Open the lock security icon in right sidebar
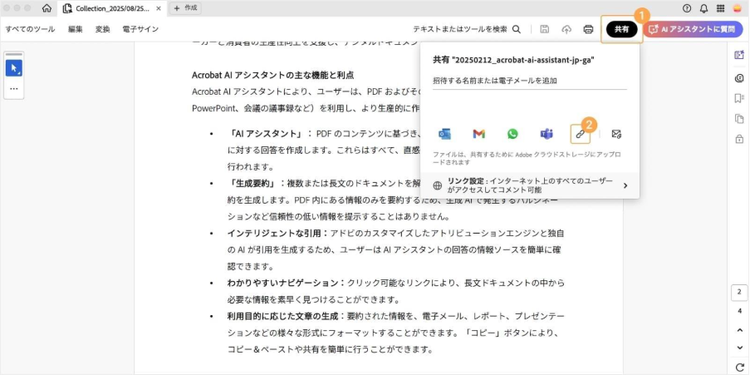 pyautogui.click(x=739, y=139)
